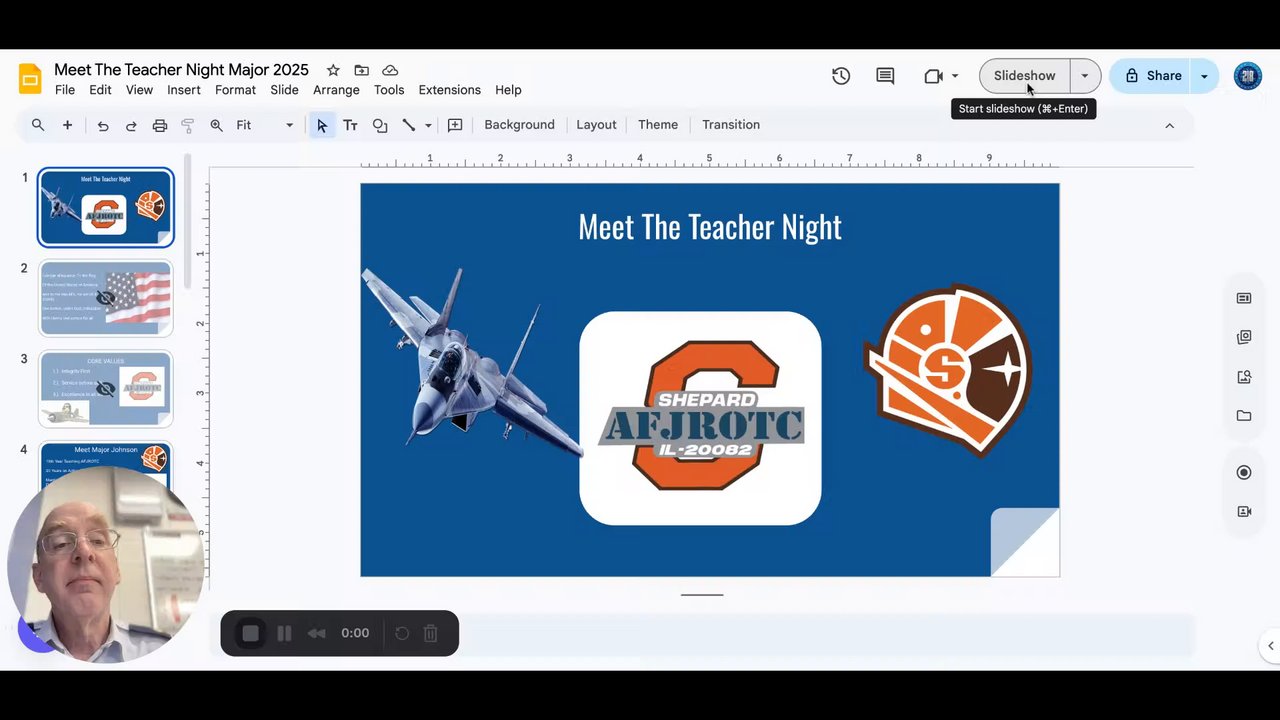Select the fighter jet image on the slide
The width and height of the screenshot is (1280, 720).
pos(472,362)
